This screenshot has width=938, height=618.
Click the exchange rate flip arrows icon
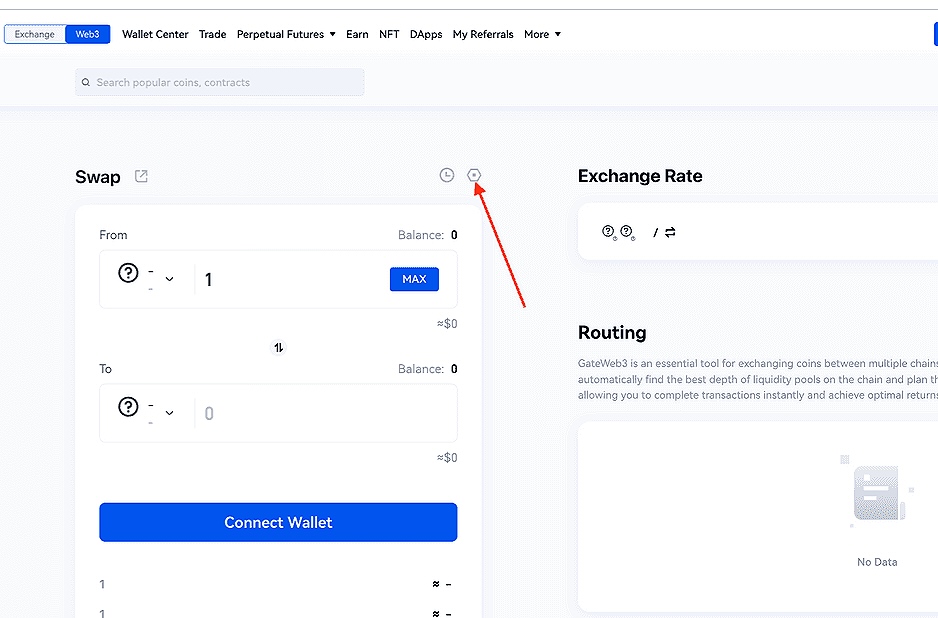pos(670,232)
